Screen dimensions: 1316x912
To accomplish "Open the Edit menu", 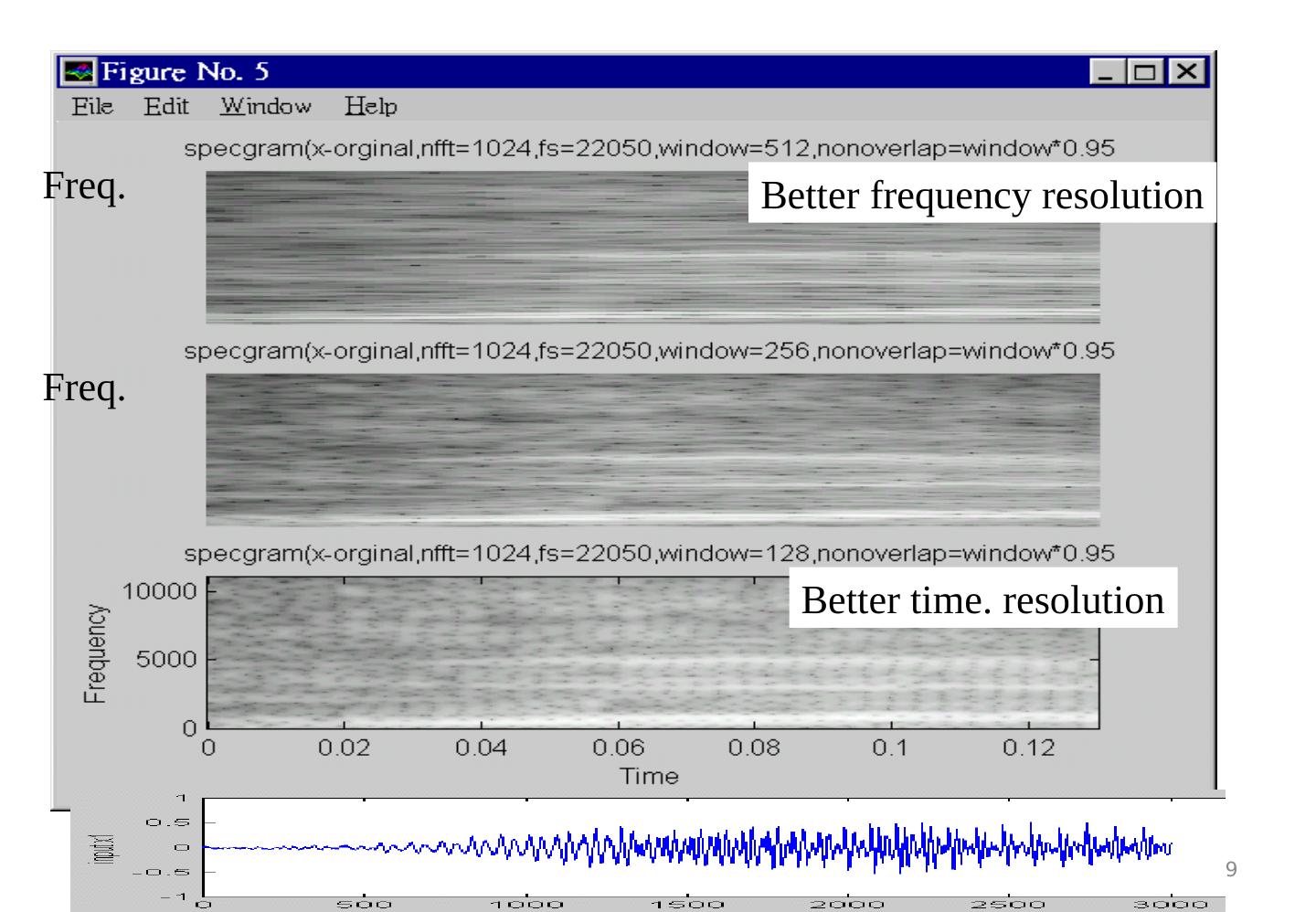I will [x=165, y=107].
